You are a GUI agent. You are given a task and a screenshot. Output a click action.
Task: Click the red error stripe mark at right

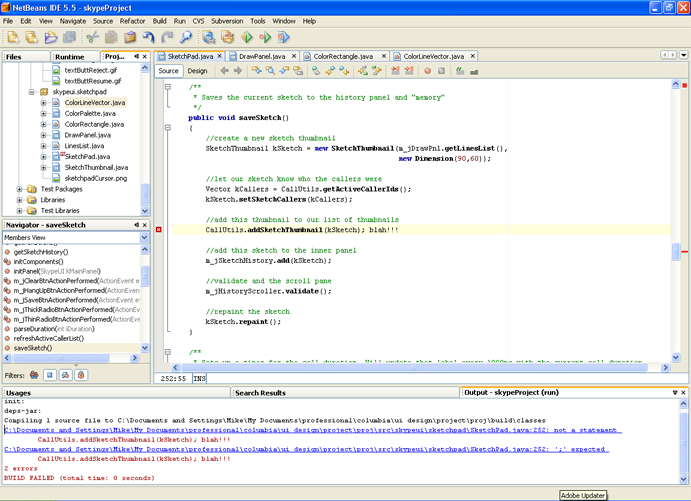coord(684,252)
